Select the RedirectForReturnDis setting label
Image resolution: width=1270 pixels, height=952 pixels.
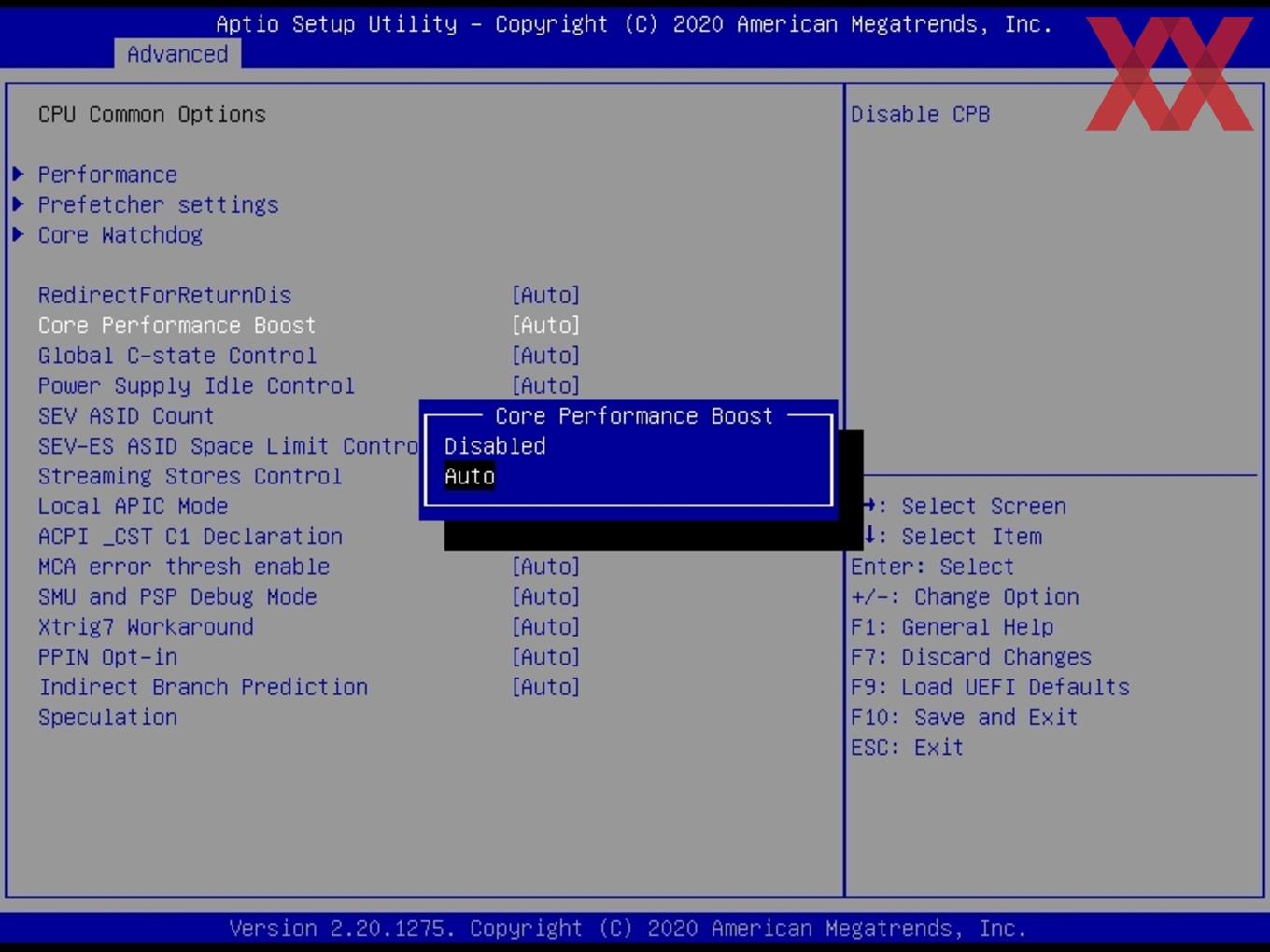click(164, 295)
